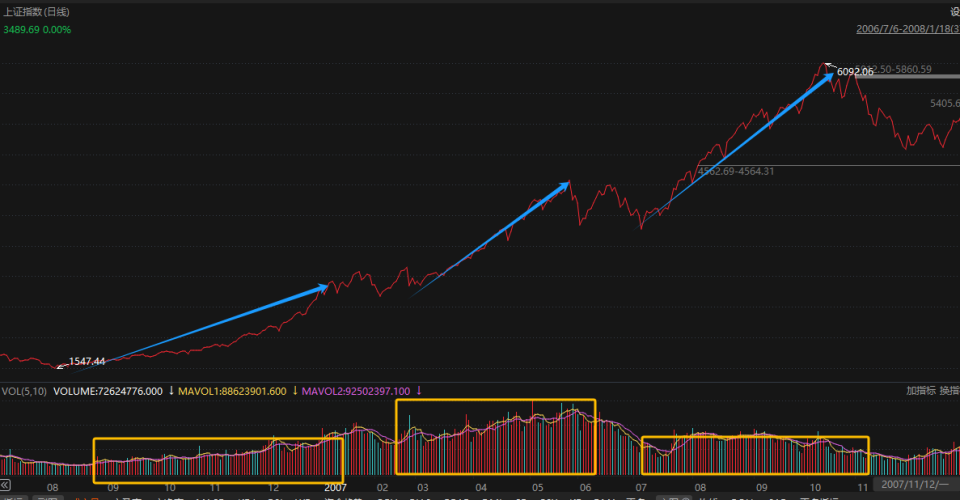Click the 02 month marker on time axis

pyautogui.click(x=382, y=488)
